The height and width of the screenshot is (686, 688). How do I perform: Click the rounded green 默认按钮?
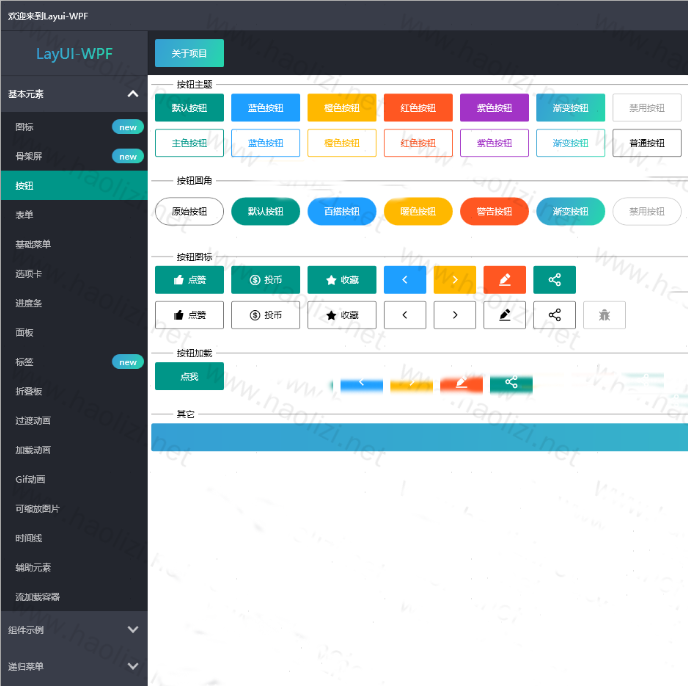click(x=265, y=211)
